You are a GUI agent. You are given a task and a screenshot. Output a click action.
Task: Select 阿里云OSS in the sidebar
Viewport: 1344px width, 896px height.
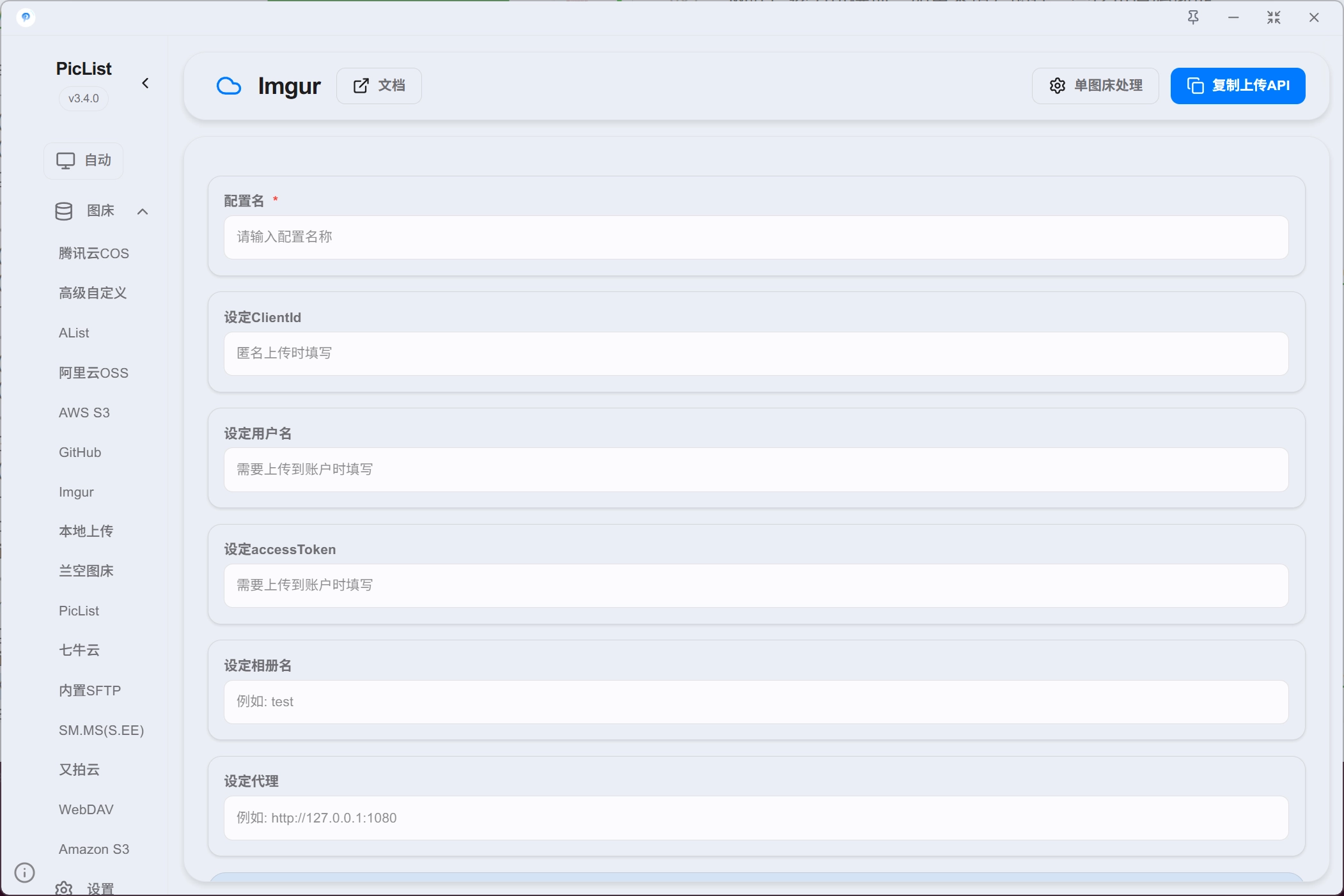93,373
